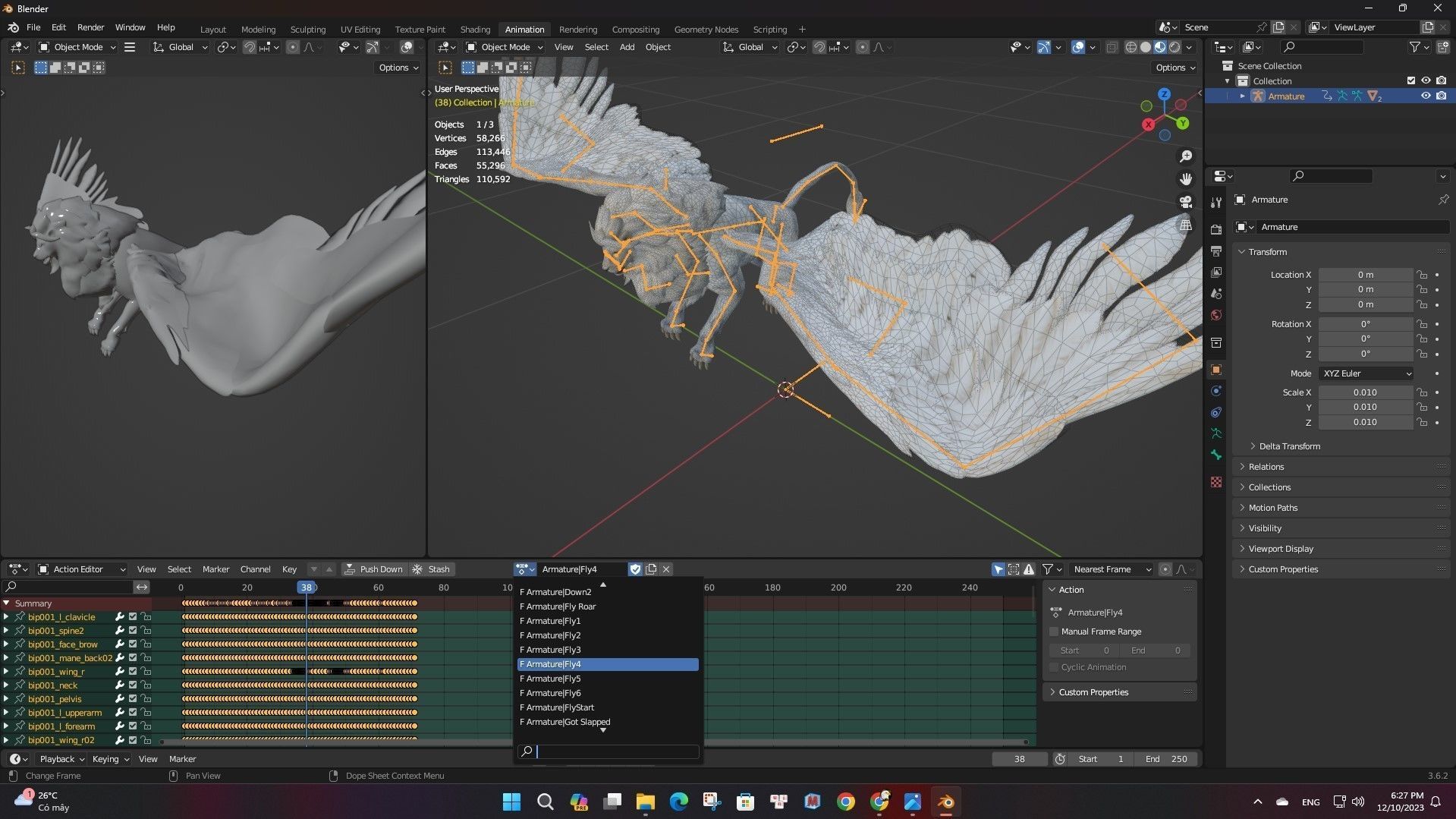Toggle Armature render camera icon in outliner

click(1441, 96)
